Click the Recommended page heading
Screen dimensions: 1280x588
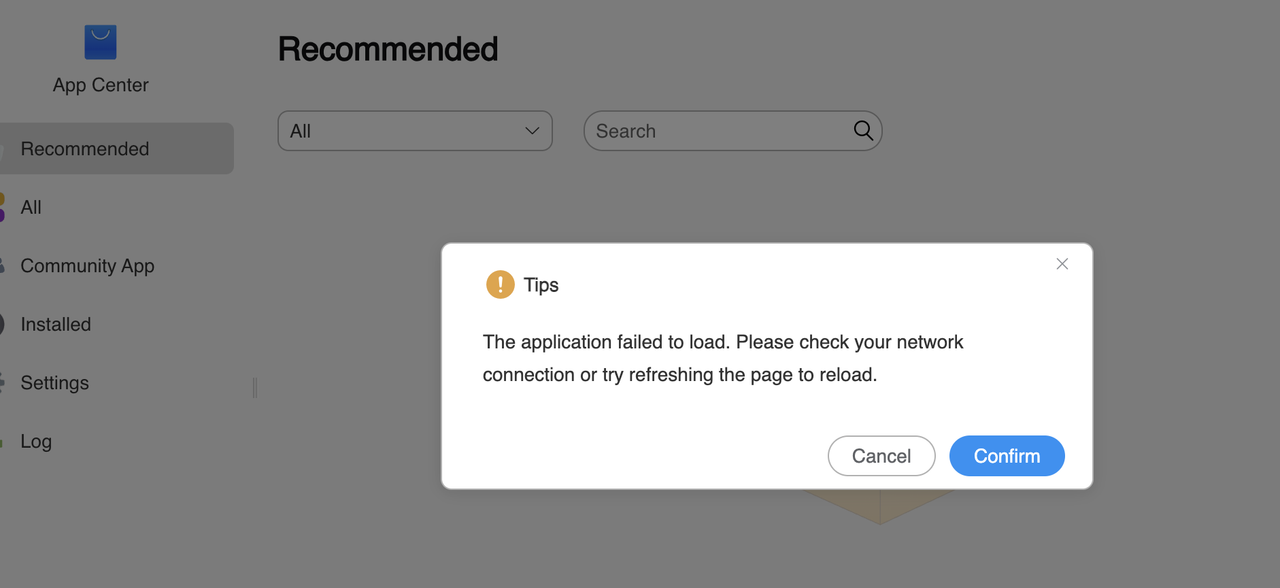tap(388, 49)
